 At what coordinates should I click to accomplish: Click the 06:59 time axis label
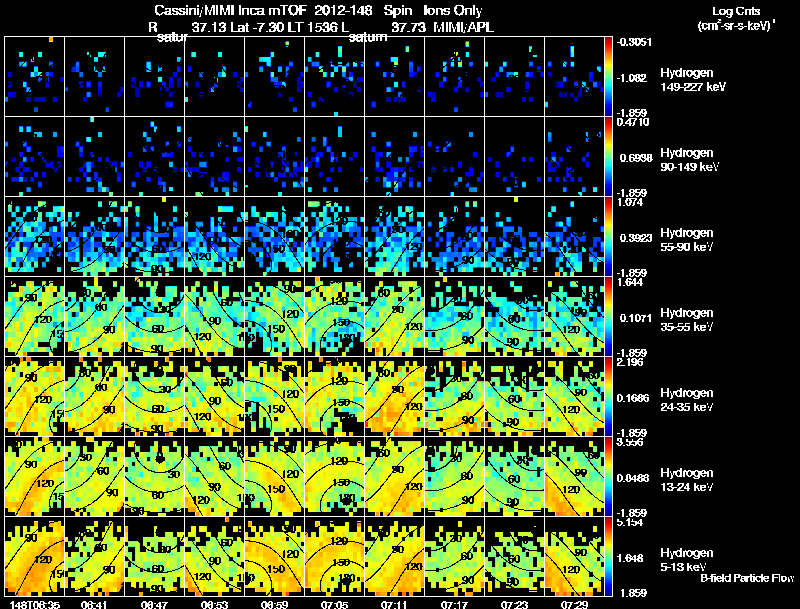point(274,604)
